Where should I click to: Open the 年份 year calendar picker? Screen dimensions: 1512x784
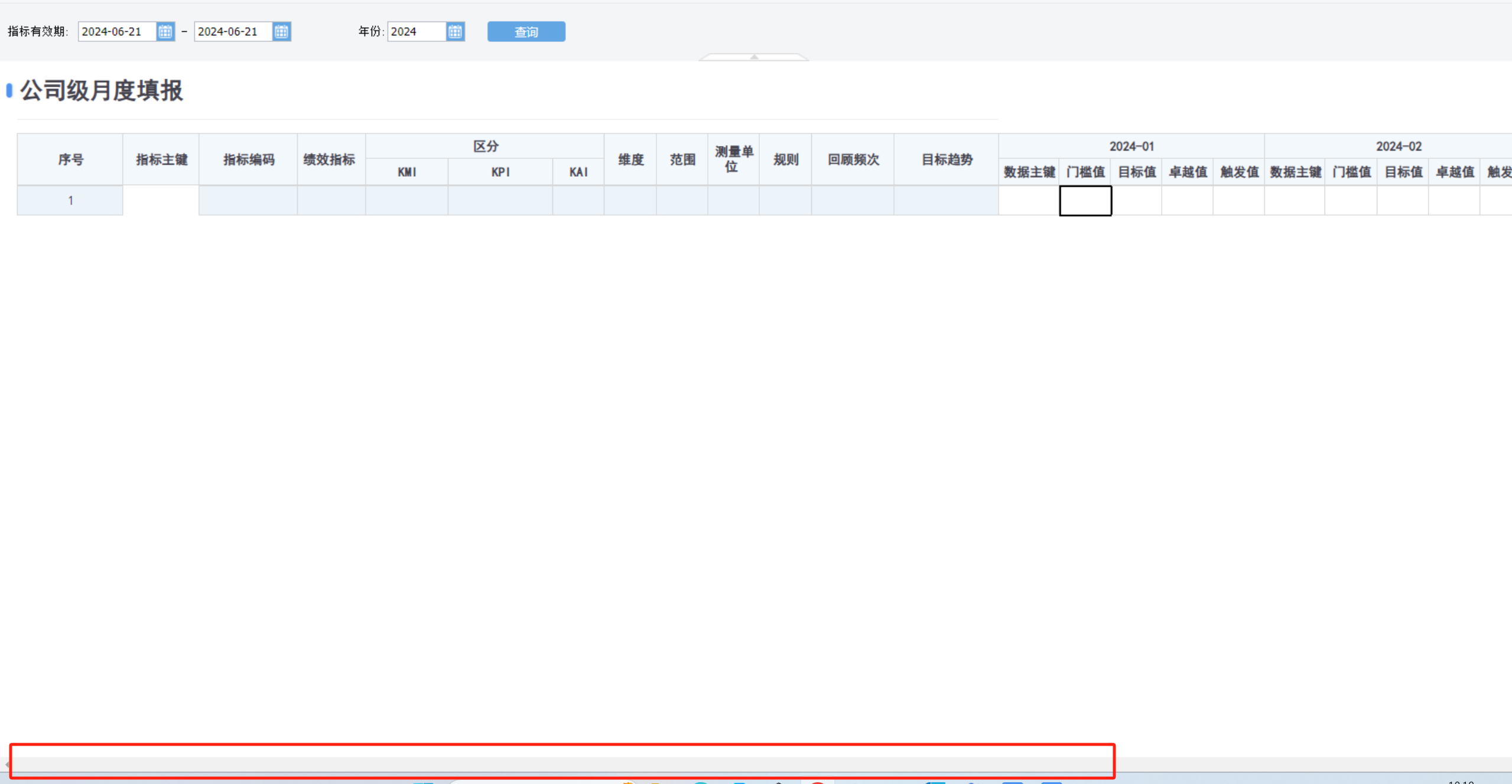coord(455,31)
